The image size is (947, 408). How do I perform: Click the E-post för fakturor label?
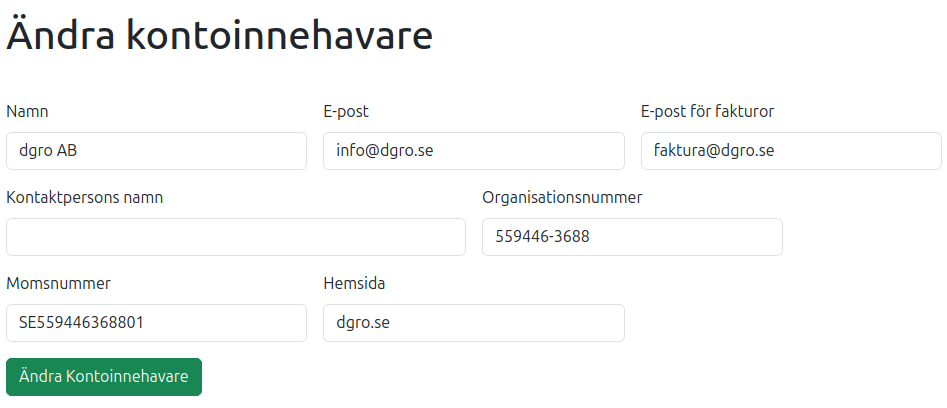(x=707, y=111)
